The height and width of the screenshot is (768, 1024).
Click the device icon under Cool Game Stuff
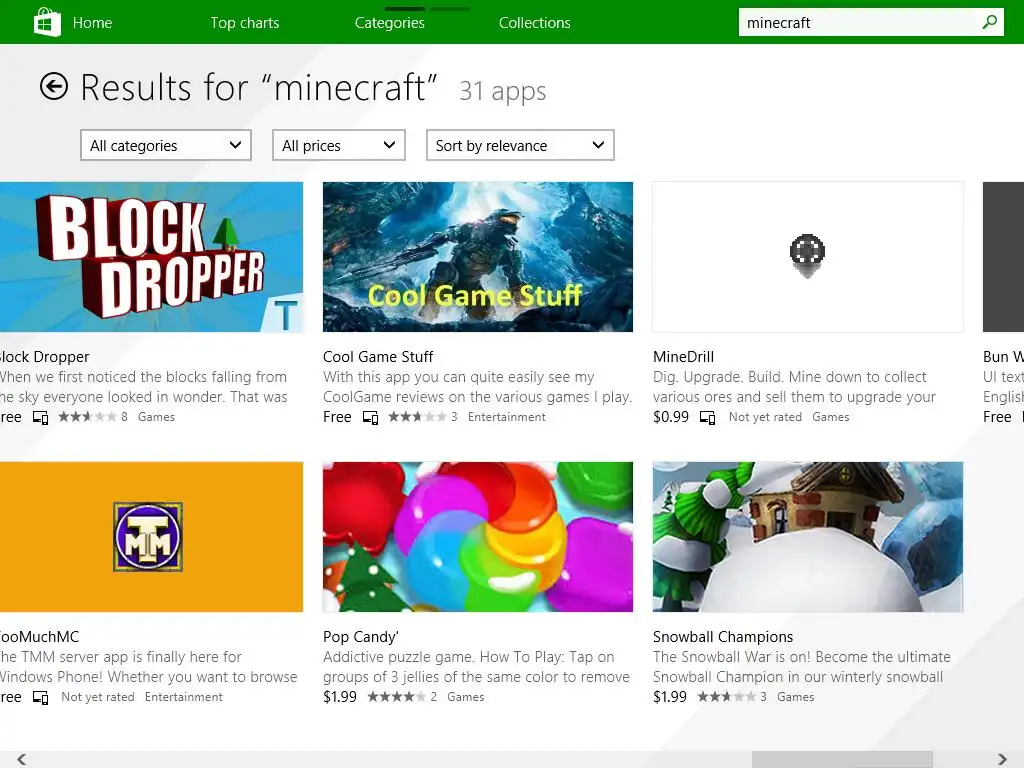[370, 417]
